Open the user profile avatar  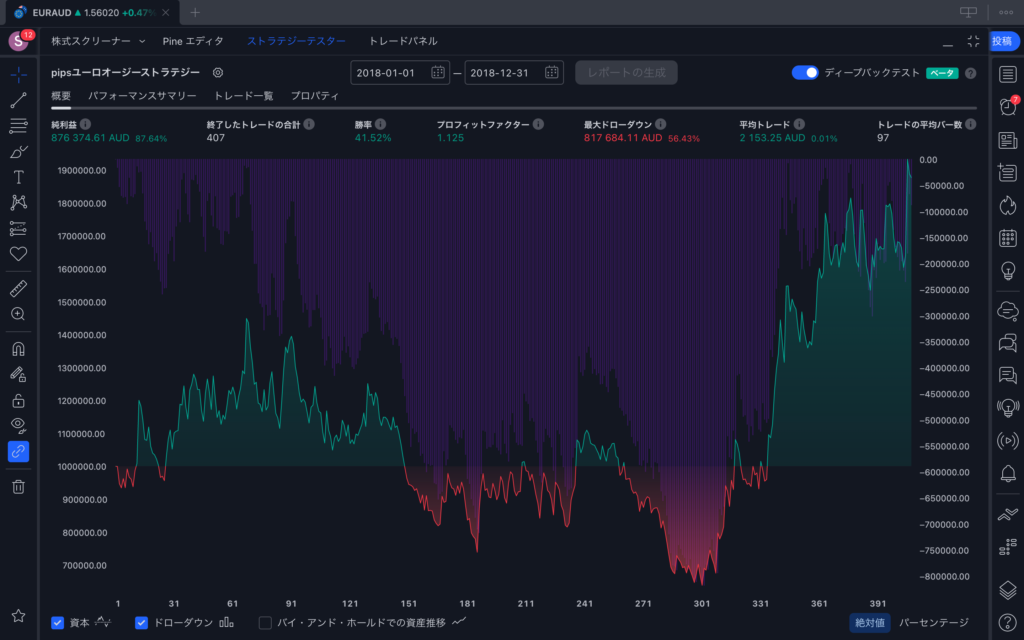(x=18, y=40)
